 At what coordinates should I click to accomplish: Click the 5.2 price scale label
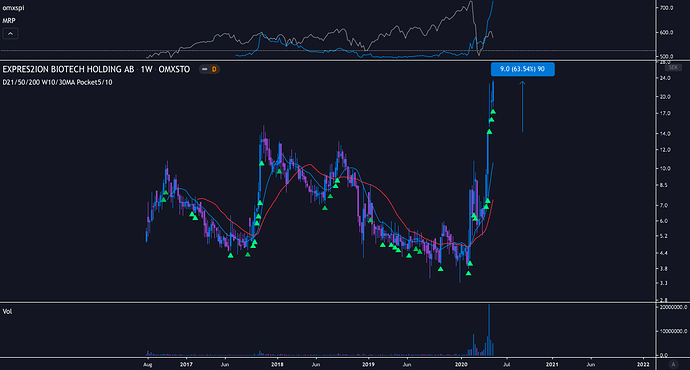pyautogui.click(x=664, y=236)
